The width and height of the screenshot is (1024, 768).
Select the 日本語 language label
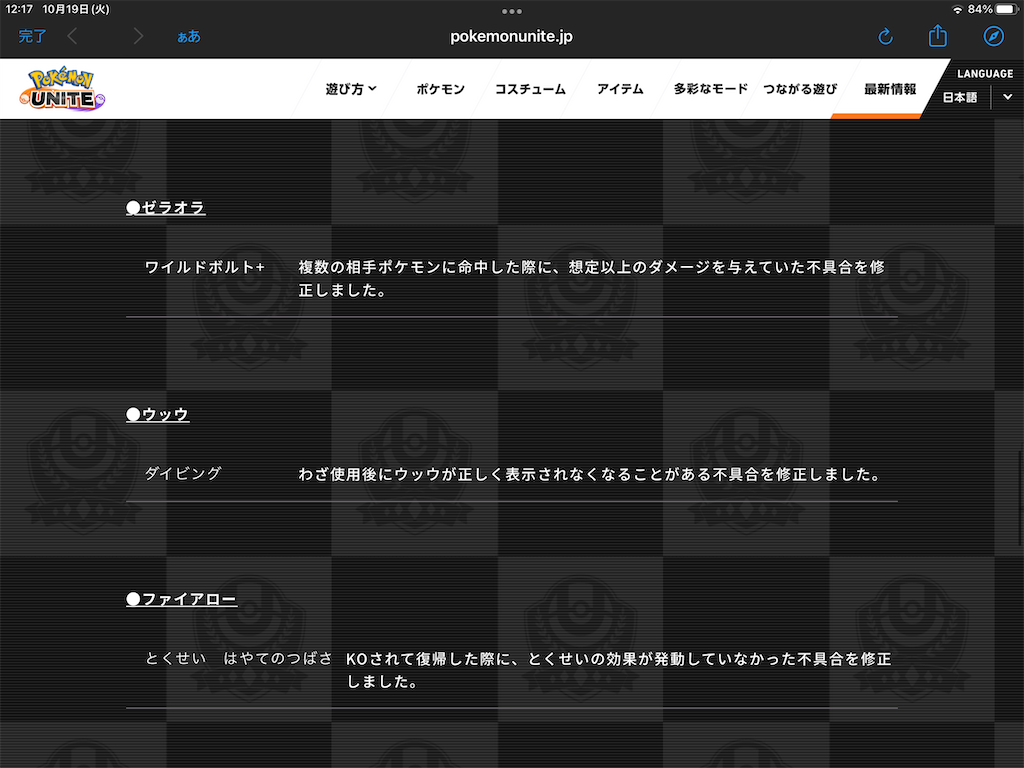[960, 97]
